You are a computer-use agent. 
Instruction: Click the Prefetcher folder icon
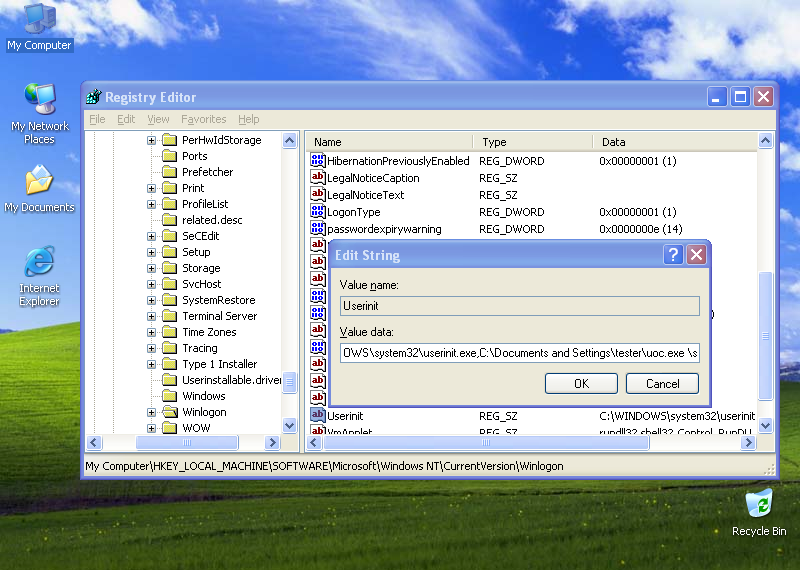(169, 172)
